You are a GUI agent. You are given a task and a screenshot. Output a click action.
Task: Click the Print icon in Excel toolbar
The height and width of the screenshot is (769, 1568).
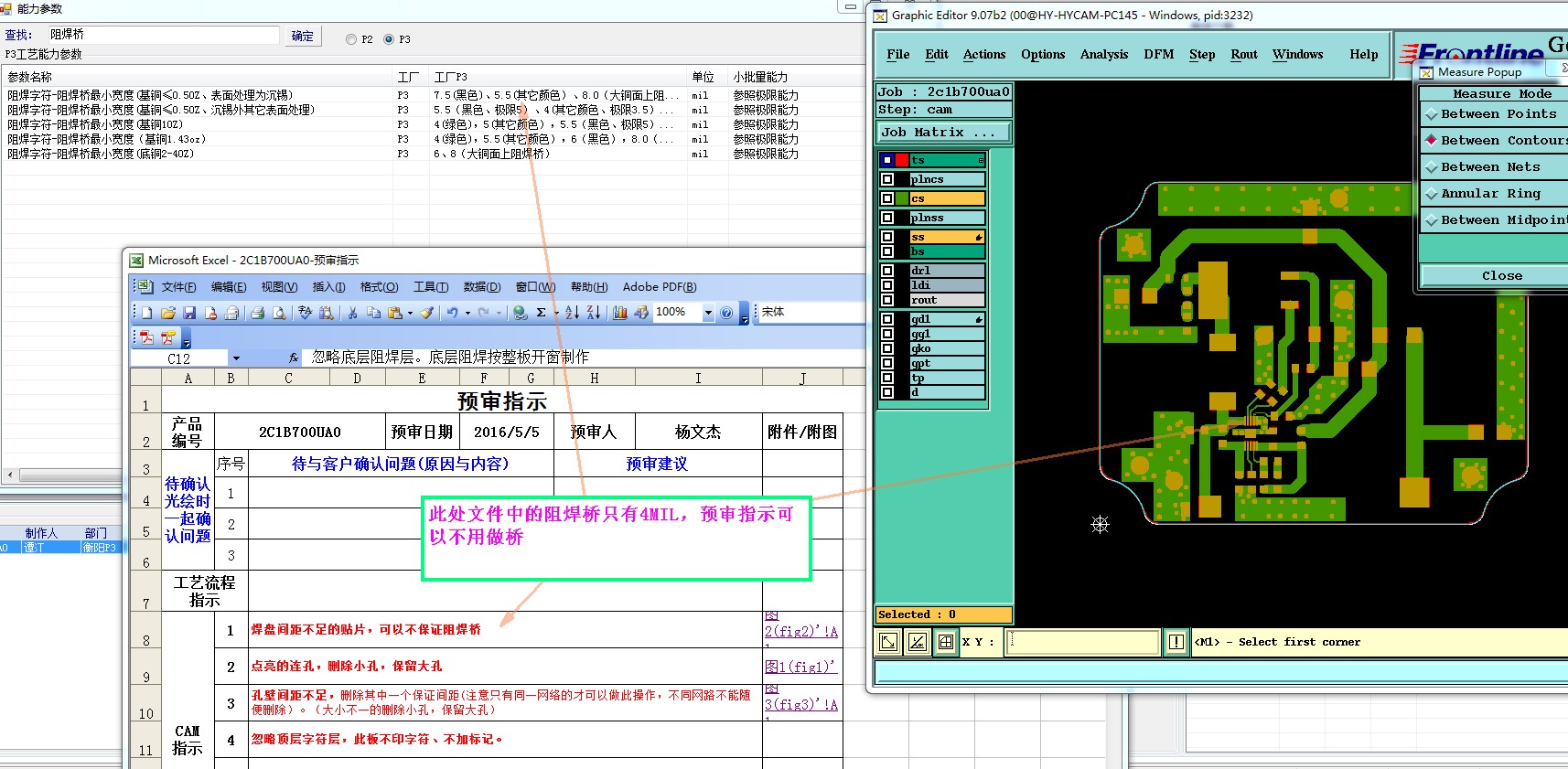pos(258,313)
